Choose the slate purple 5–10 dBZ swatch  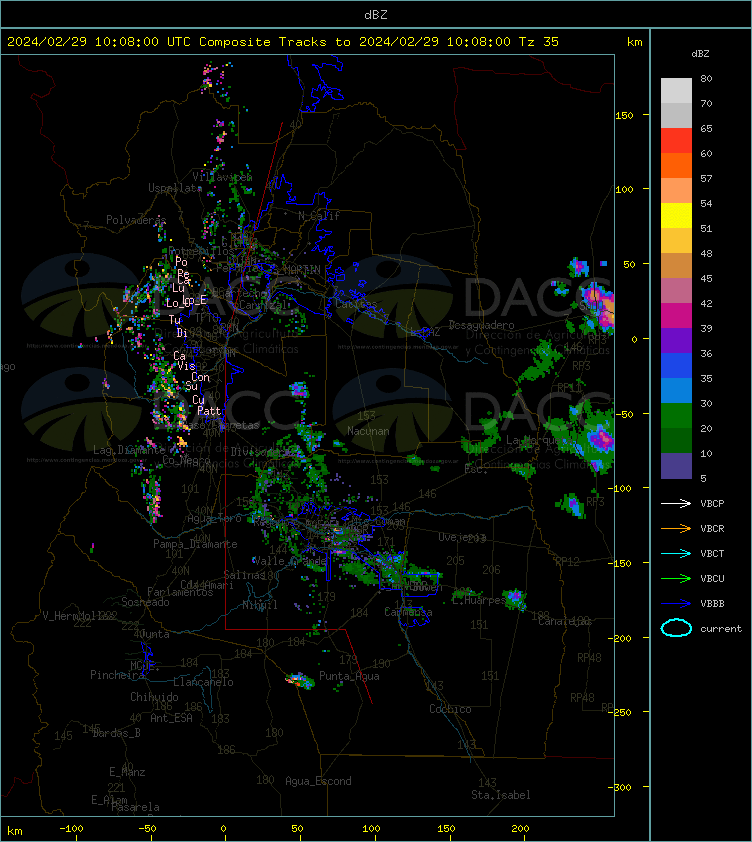[676, 466]
